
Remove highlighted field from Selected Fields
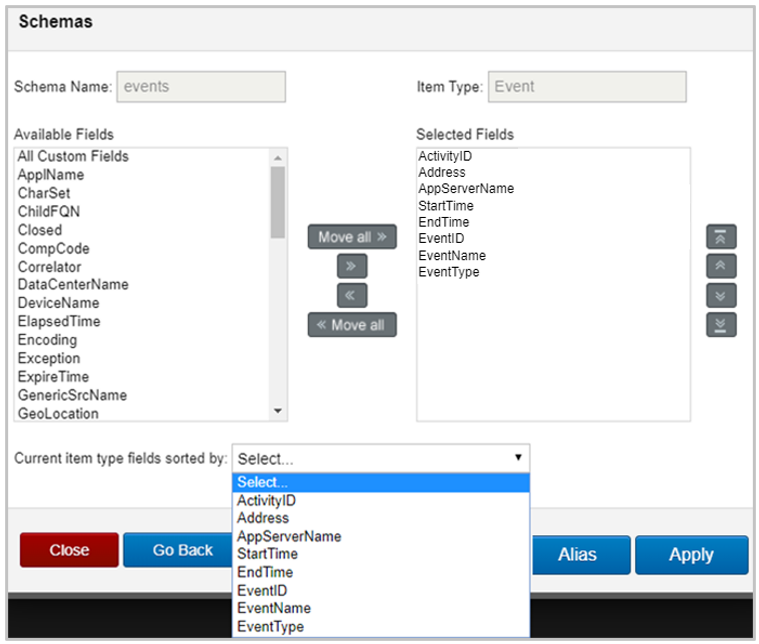(x=352, y=295)
